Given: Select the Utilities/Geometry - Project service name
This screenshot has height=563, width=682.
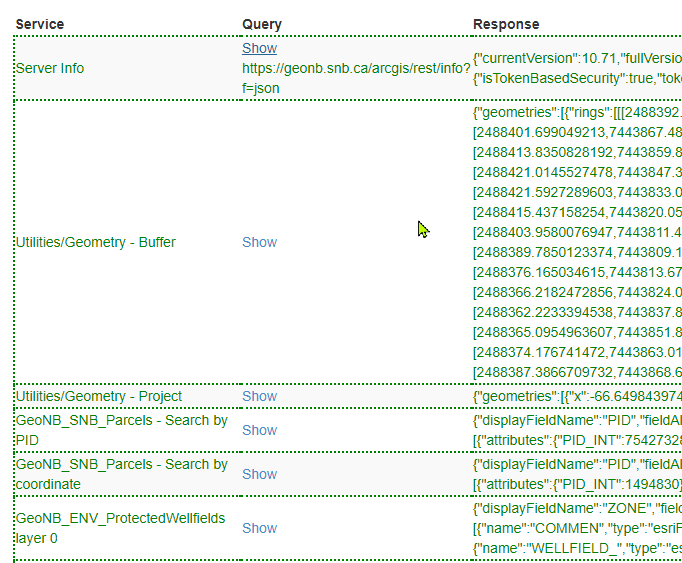Looking at the screenshot, I should pyautogui.click(x=99, y=396).
